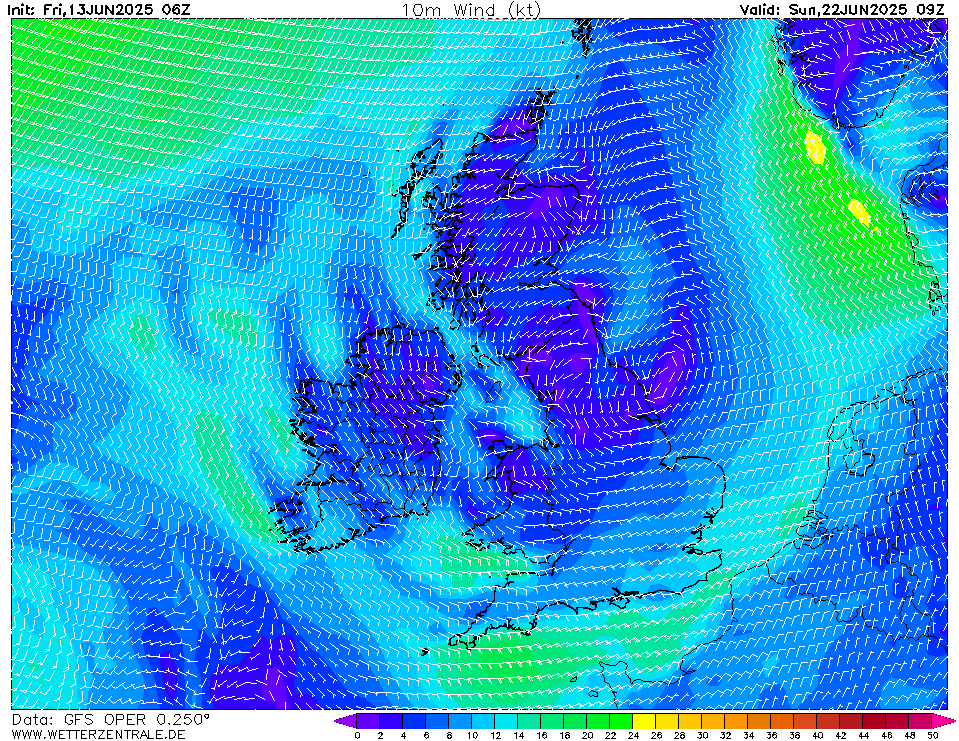Select the indigo 2–4 kt legend swatch
959x741 pixels.
(x=391, y=721)
